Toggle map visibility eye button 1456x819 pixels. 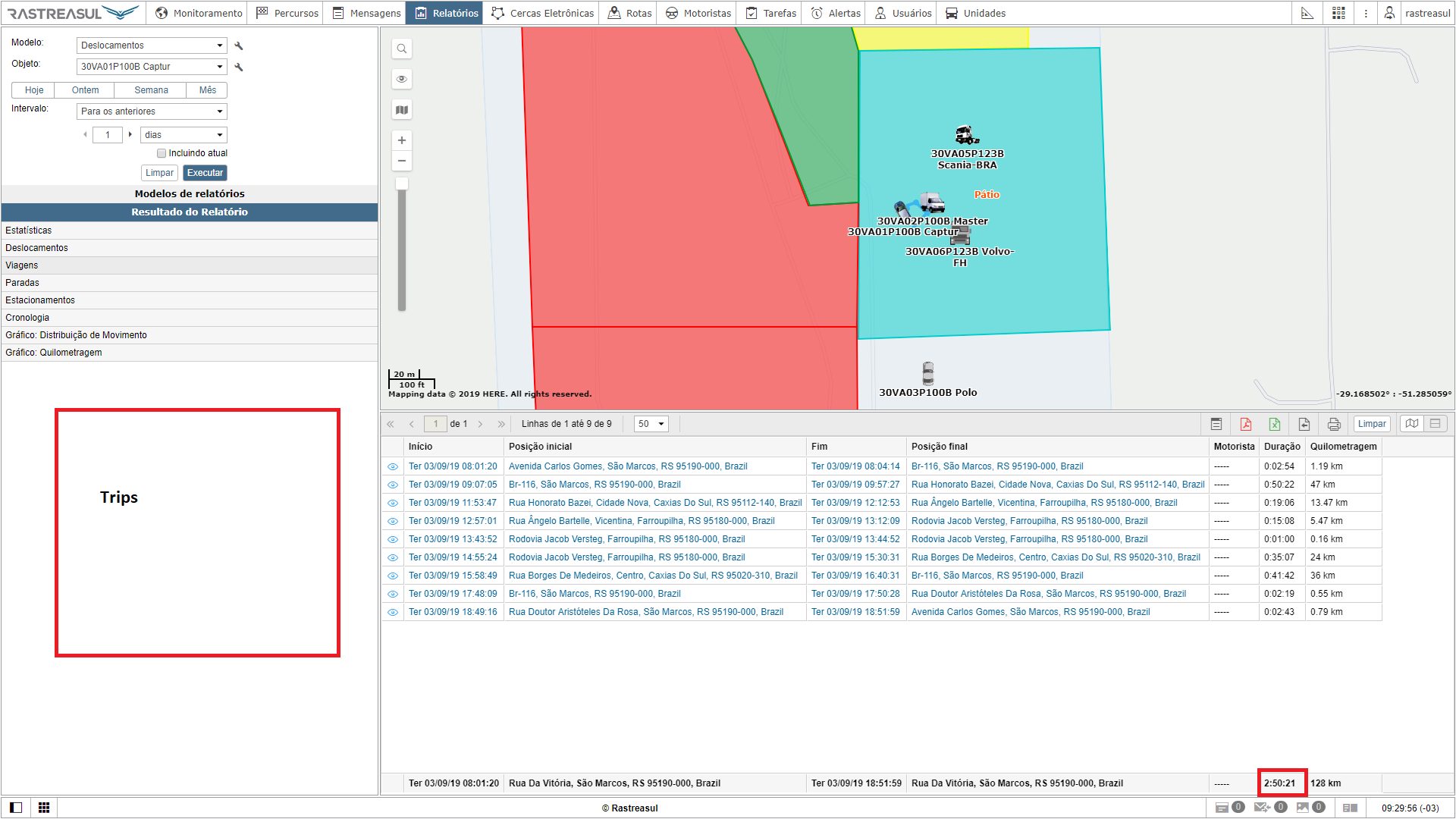402,79
